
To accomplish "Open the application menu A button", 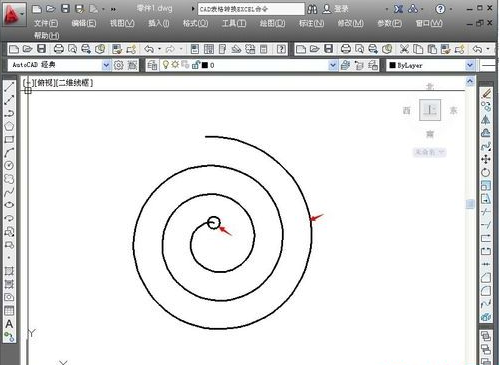I will pos(13,14).
